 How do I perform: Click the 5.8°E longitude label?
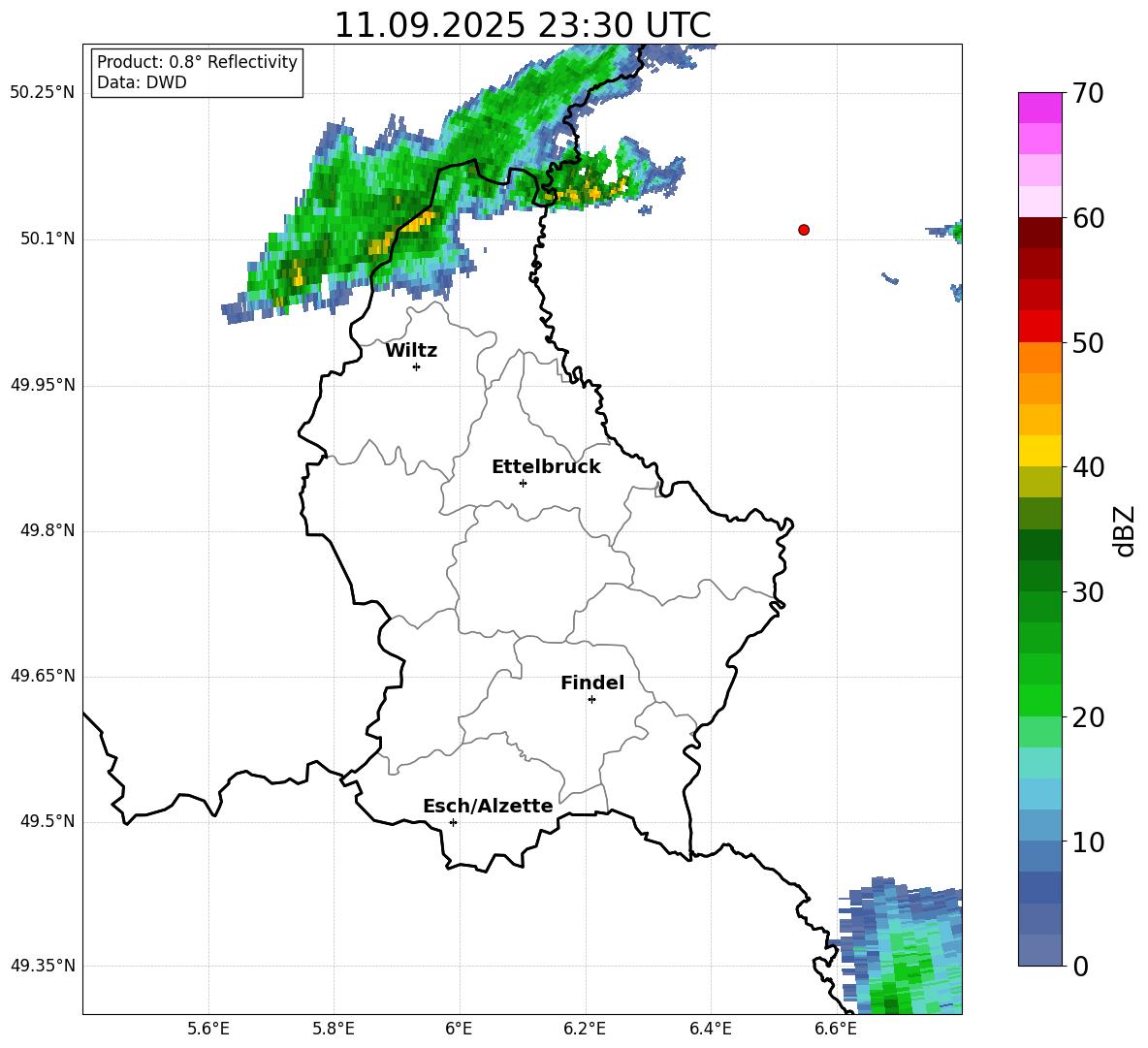tap(334, 1029)
